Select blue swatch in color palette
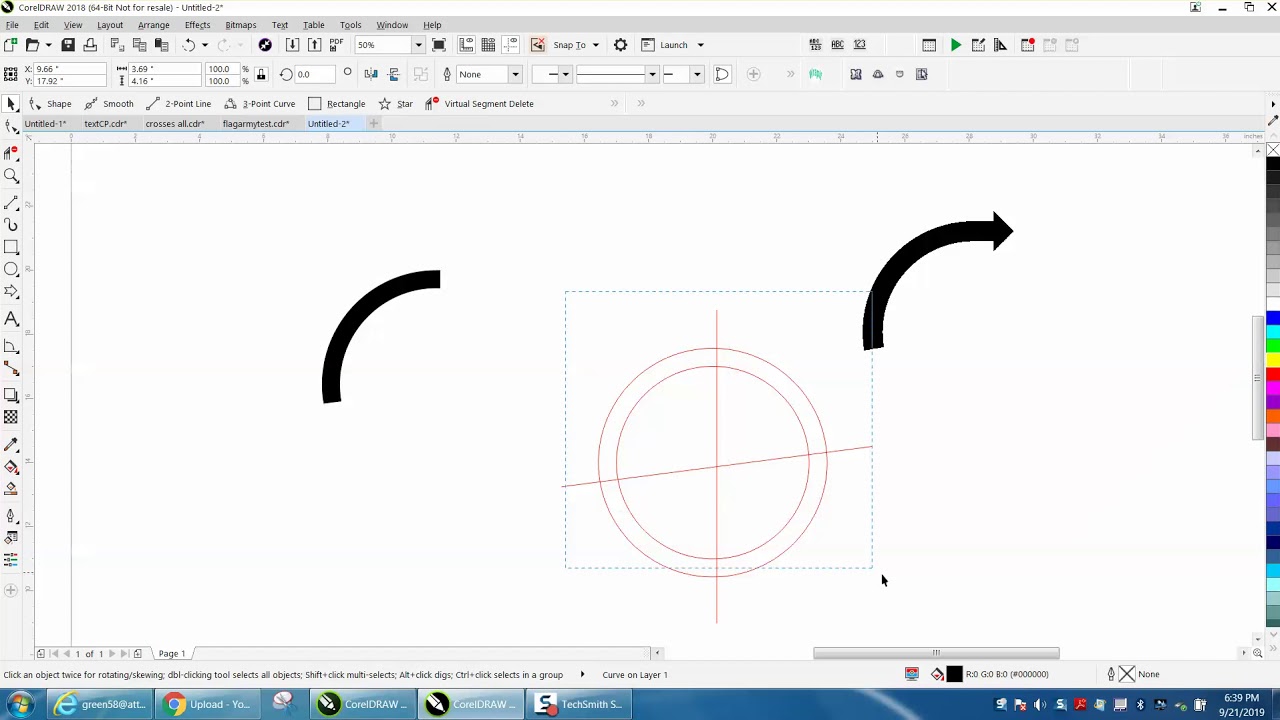The image size is (1280, 720). pos(1273,319)
